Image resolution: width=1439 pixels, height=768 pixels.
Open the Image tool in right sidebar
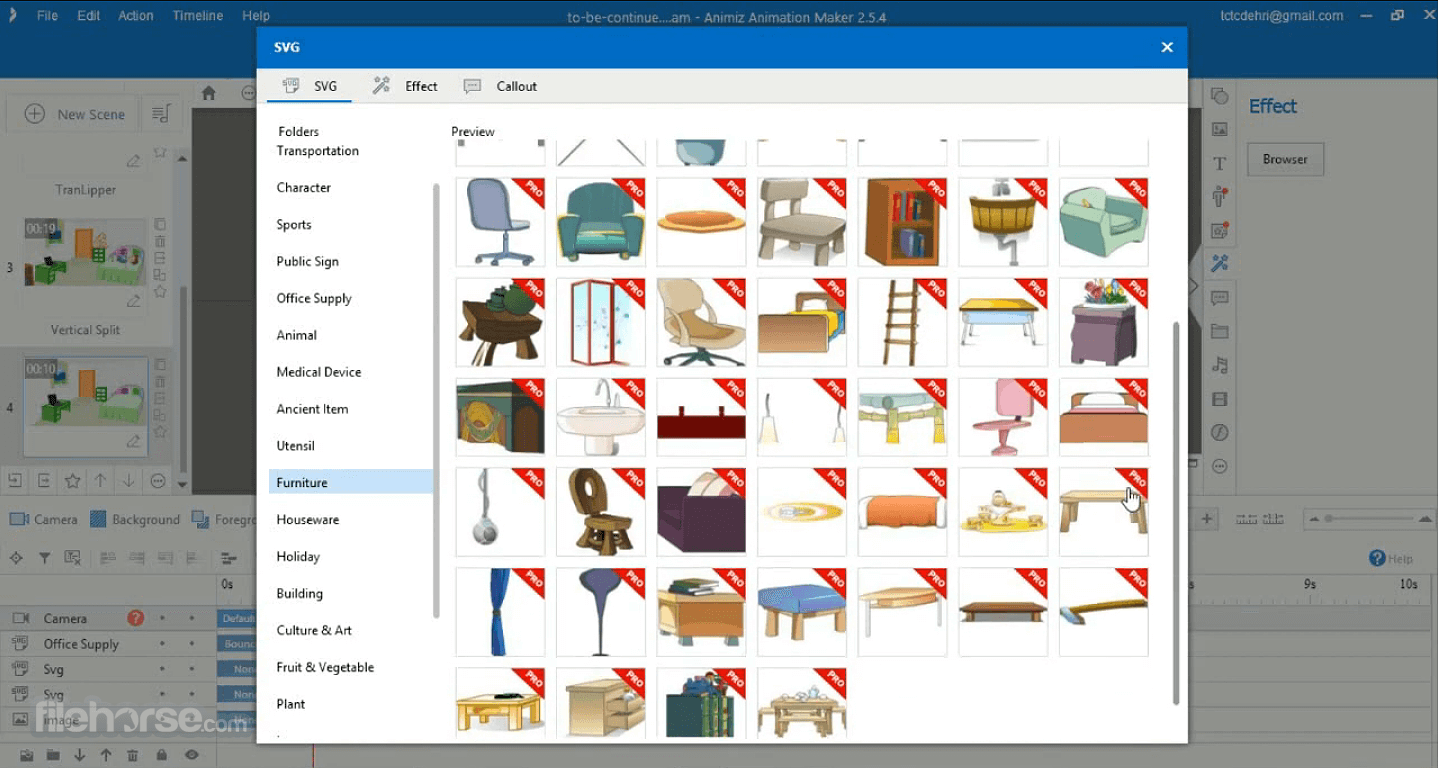(x=1219, y=129)
